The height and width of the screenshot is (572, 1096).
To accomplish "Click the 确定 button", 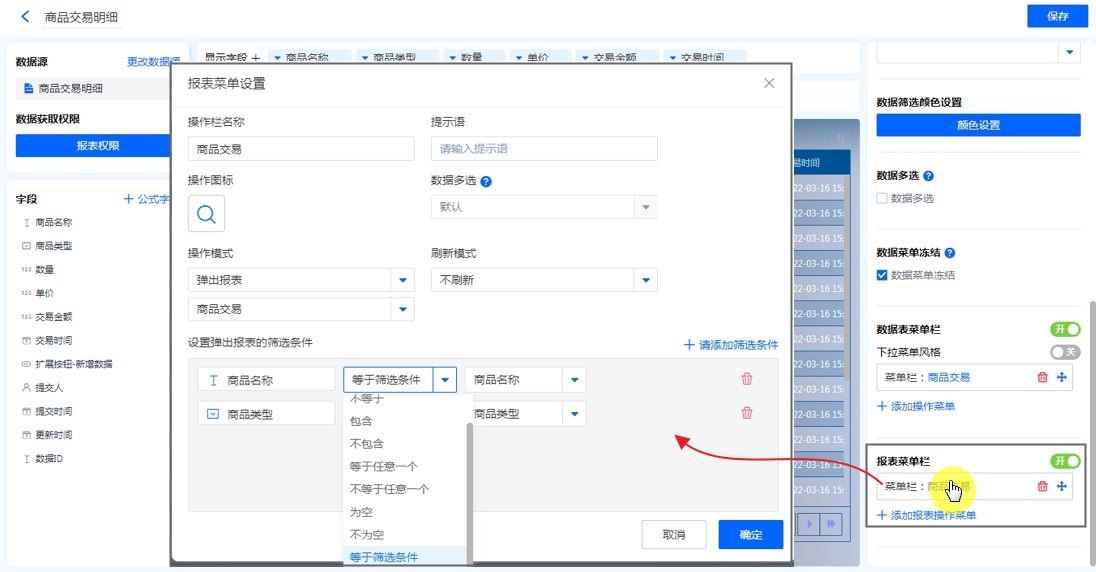I will click(x=750, y=535).
